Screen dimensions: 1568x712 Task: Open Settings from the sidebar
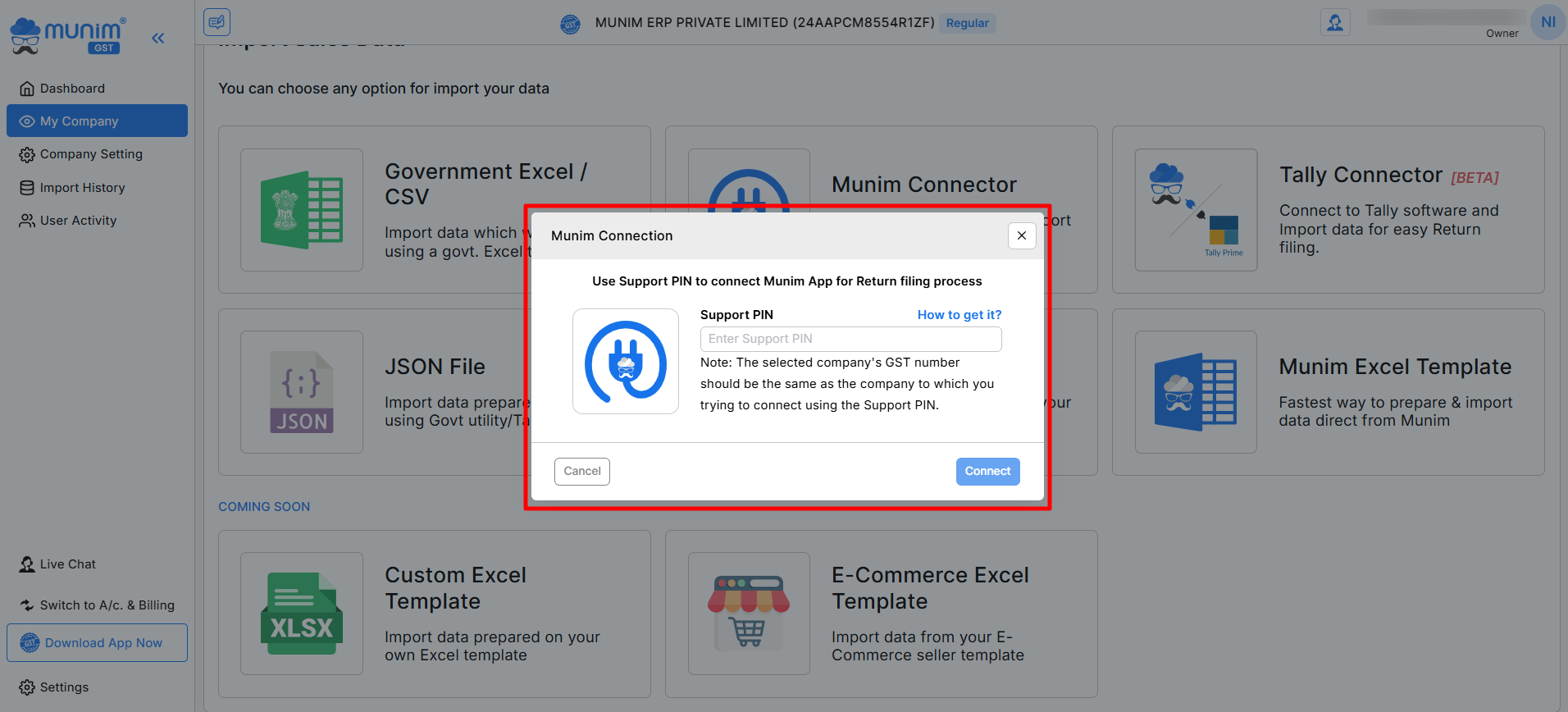(63, 687)
